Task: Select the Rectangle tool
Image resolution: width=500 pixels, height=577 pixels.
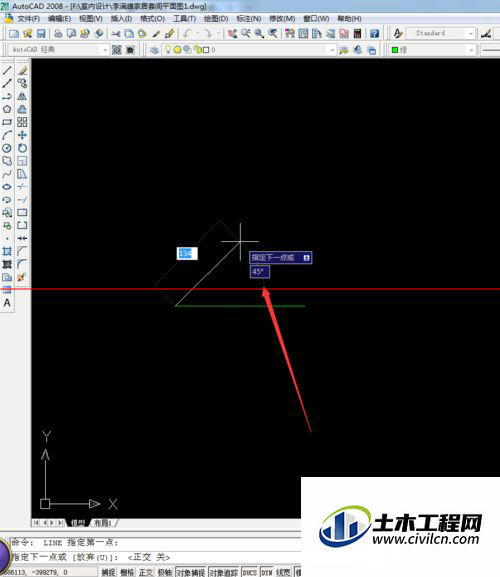Action: tap(7, 122)
